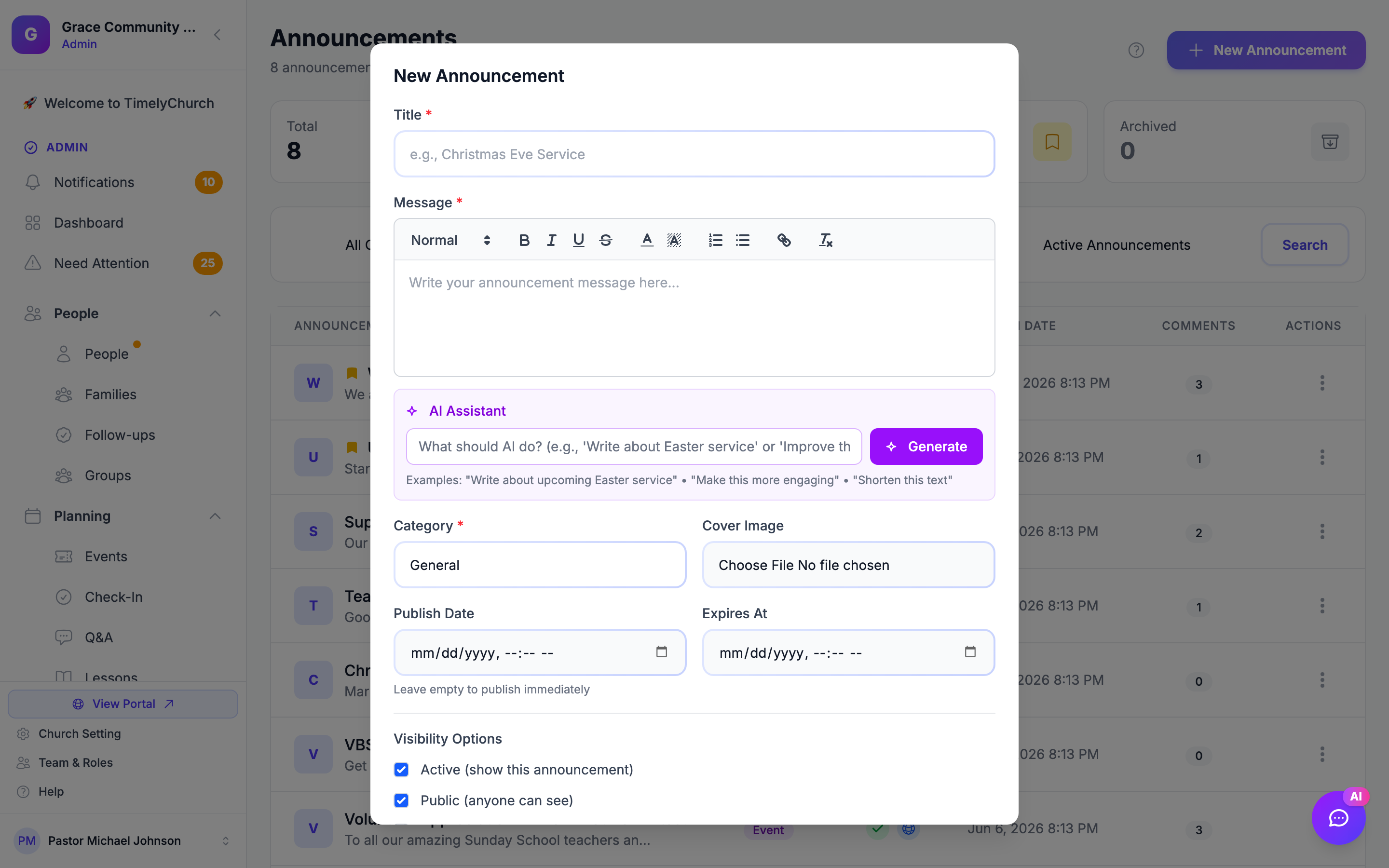Open actions menu for the T announcement row
The height and width of the screenshot is (868, 1389).
[1322, 606]
